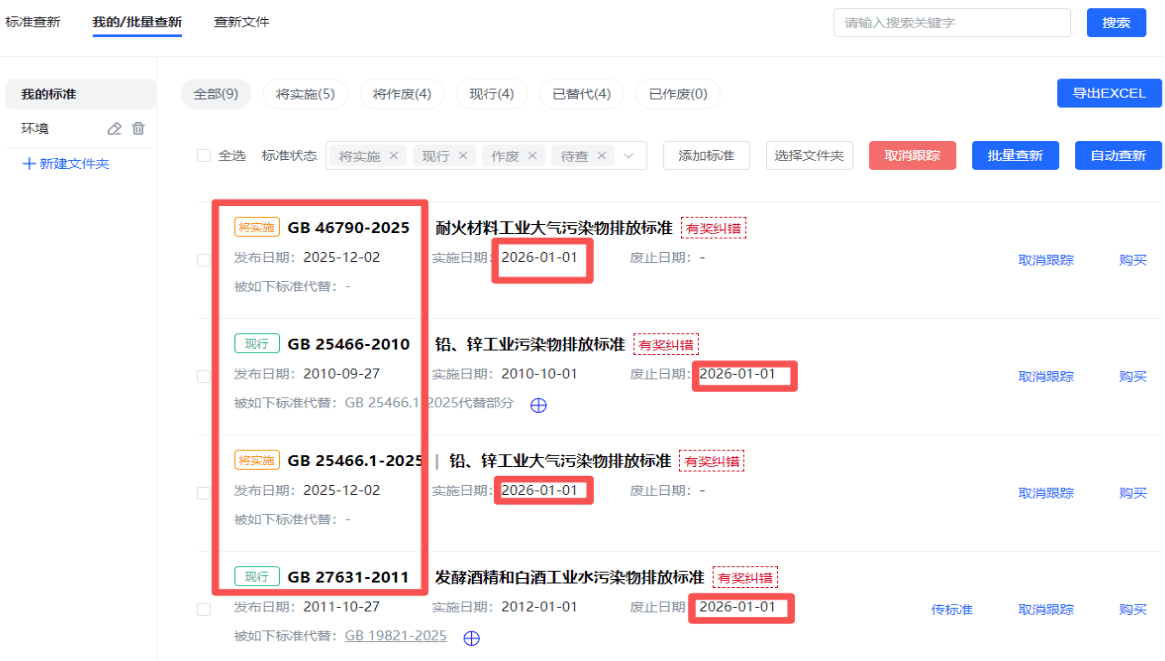Click the circled plus icon next to GB 19821-2025

pos(472,637)
